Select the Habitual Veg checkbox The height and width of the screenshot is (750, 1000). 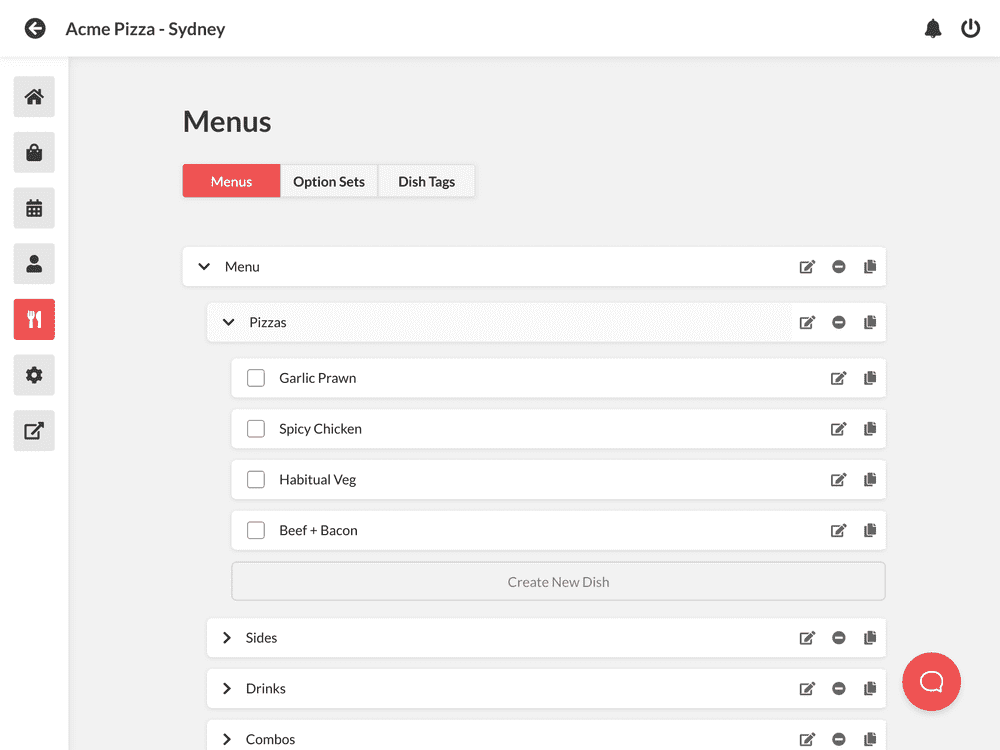256,480
